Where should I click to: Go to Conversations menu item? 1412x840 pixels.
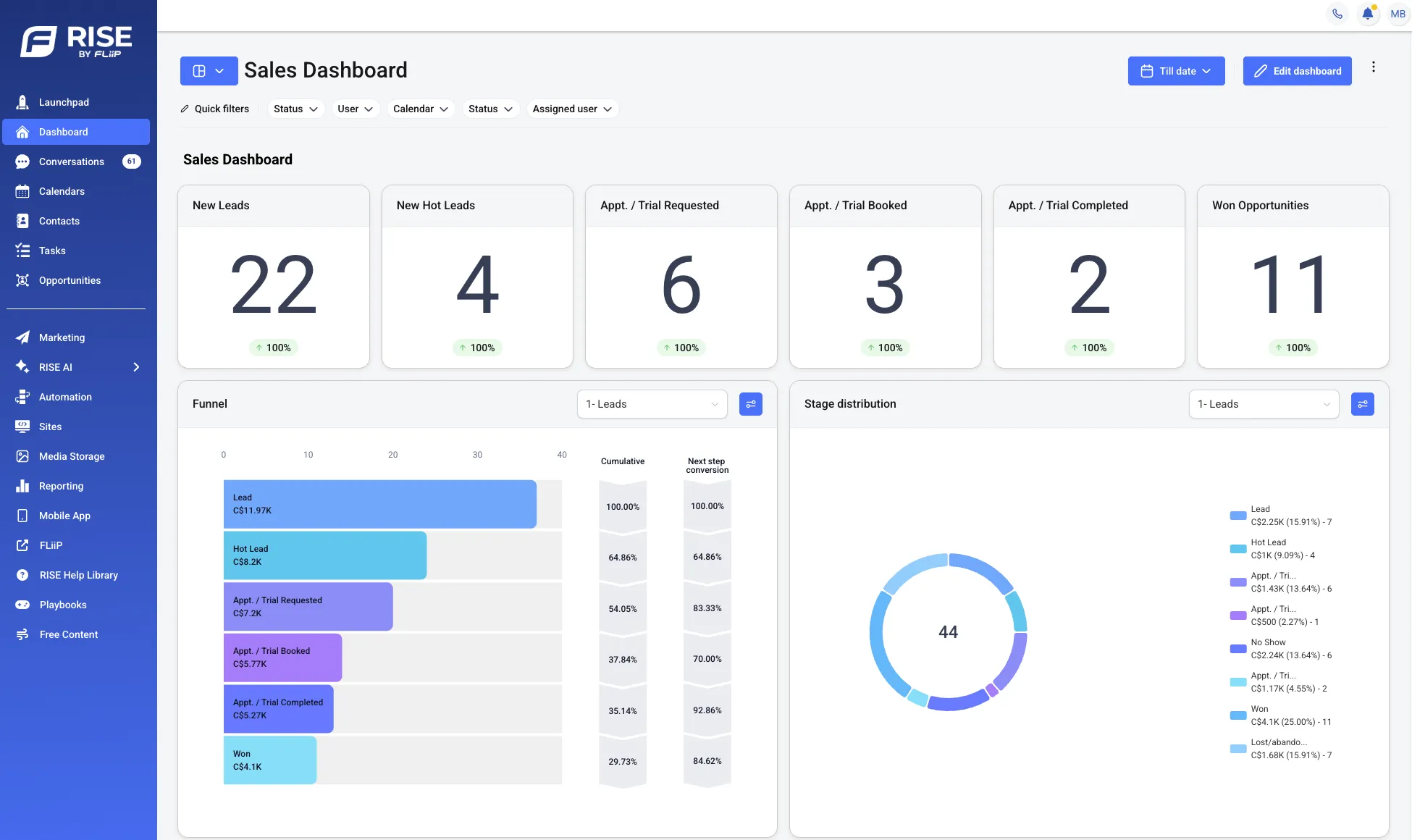(x=76, y=161)
